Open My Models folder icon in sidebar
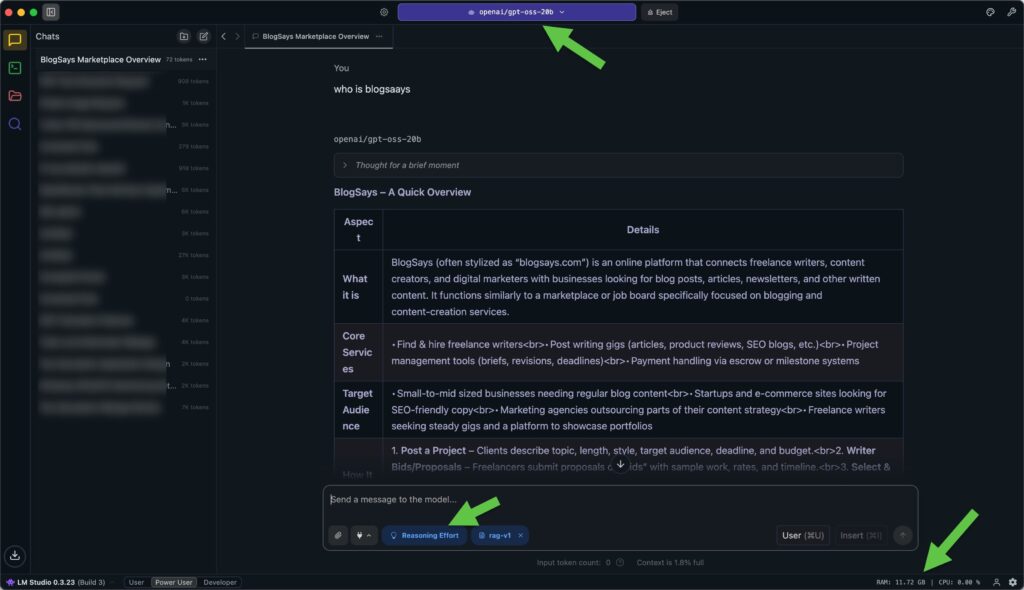Viewport: 1024px width, 590px height. [14, 96]
